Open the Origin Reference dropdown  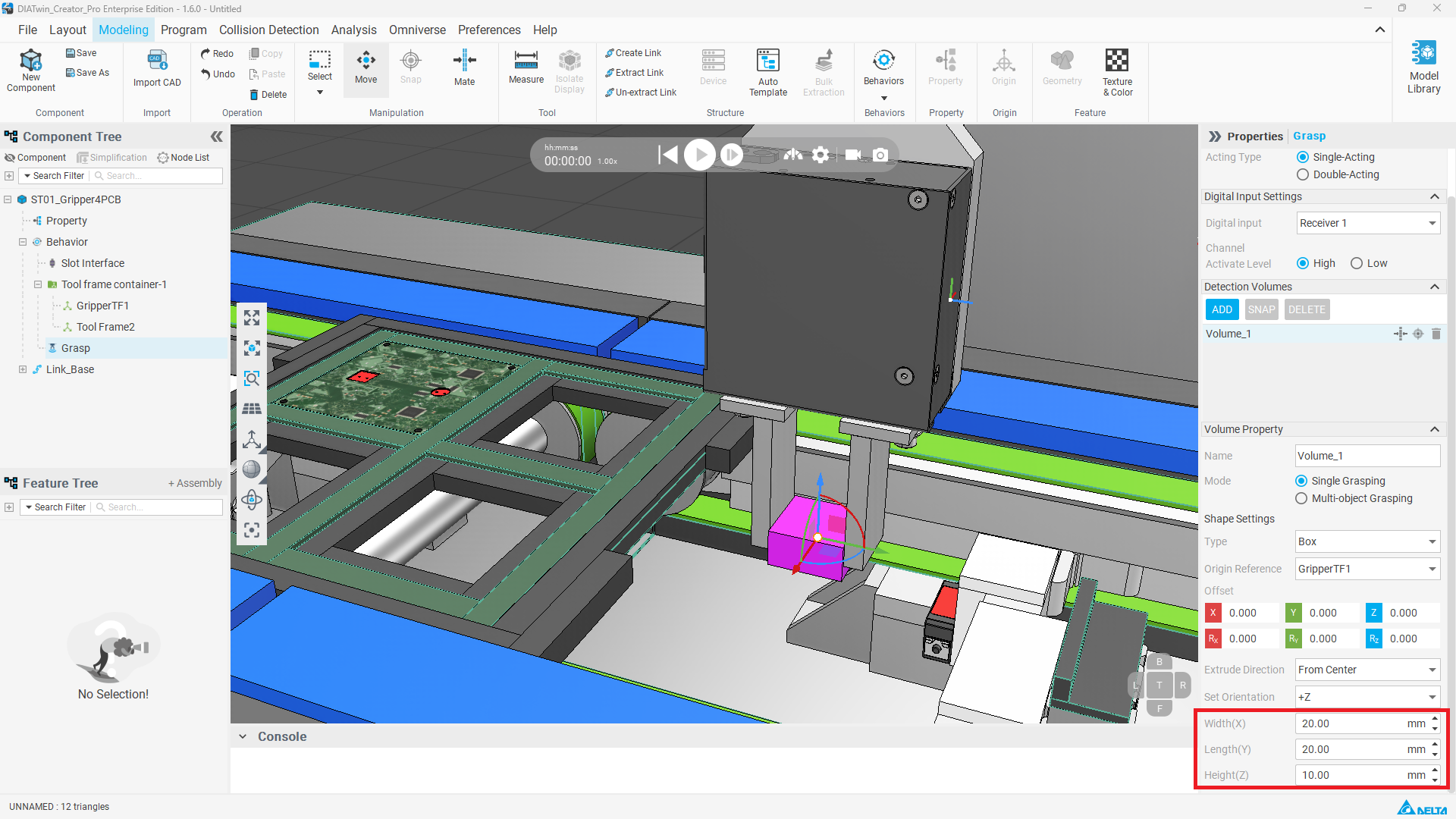click(x=1367, y=569)
